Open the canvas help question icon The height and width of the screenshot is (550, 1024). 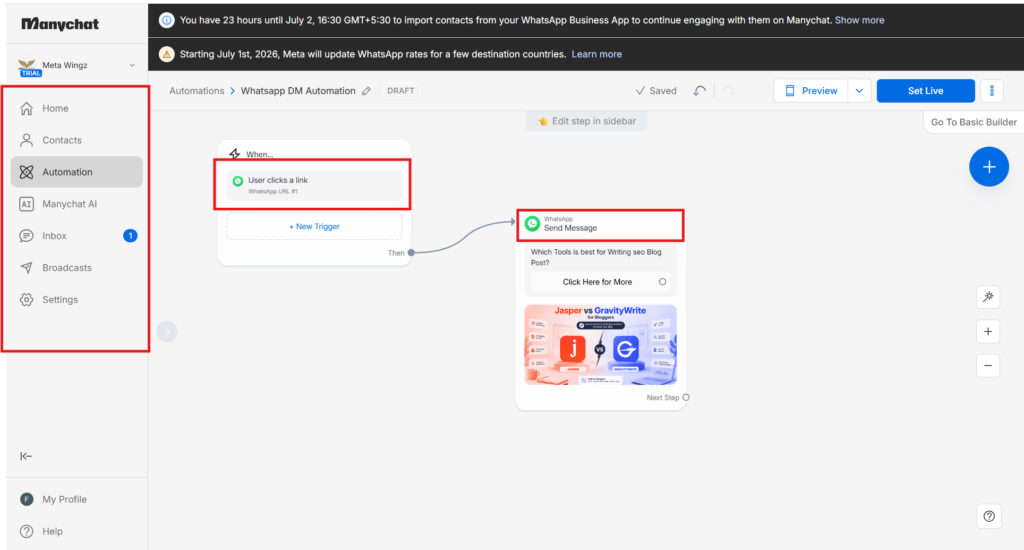(x=989, y=516)
